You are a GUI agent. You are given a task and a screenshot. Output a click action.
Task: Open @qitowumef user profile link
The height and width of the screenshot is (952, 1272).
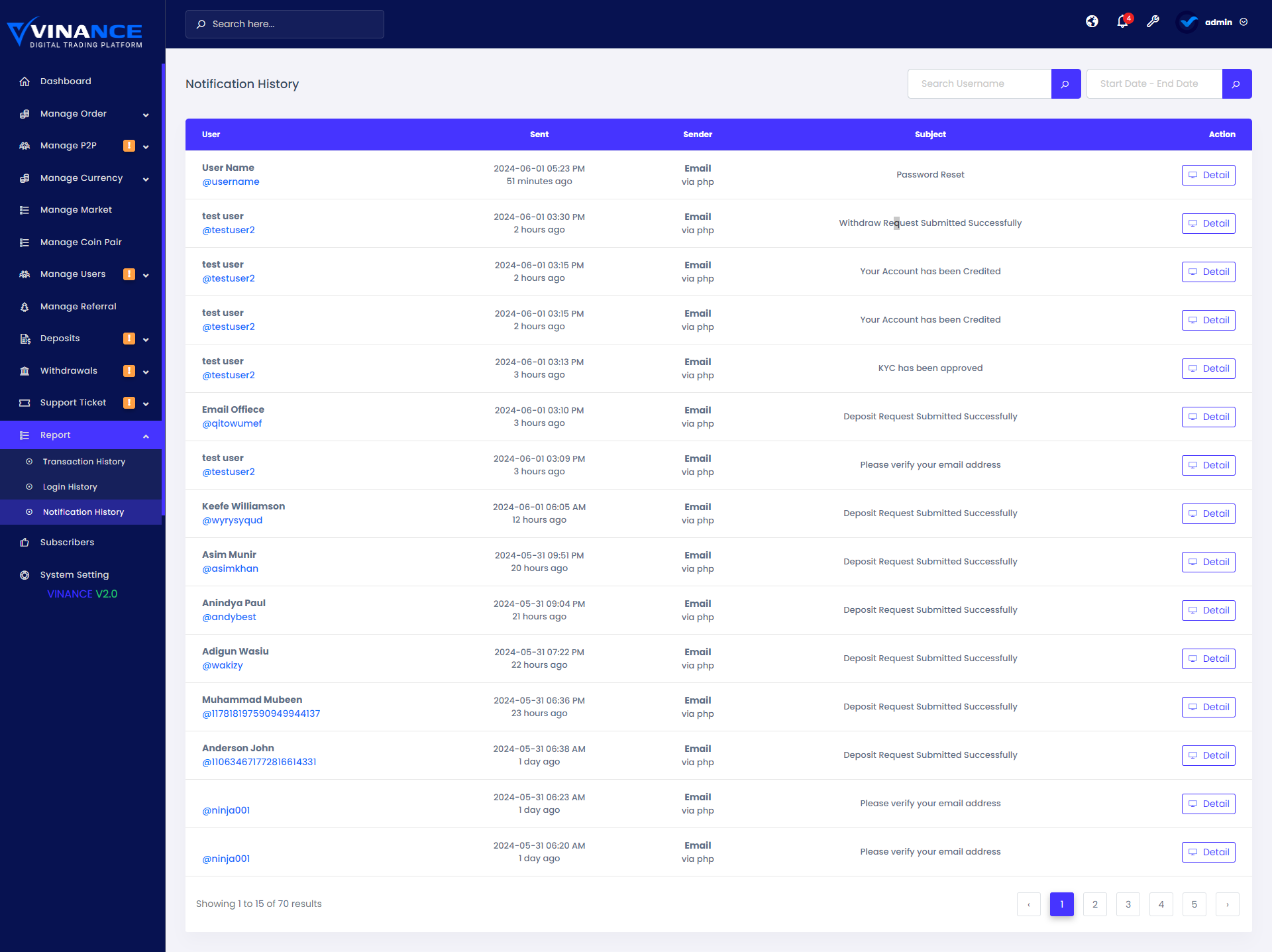[232, 423]
